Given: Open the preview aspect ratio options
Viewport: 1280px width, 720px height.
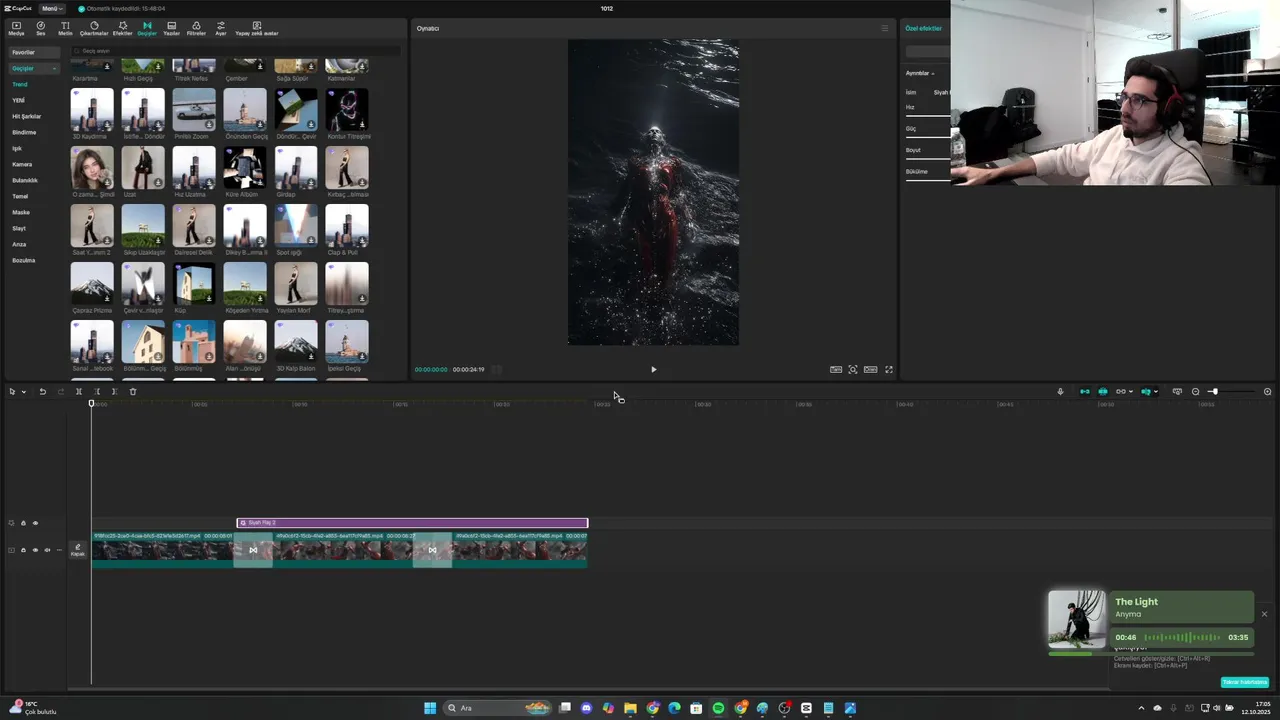Looking at the screenshot, I should [871, 370].
